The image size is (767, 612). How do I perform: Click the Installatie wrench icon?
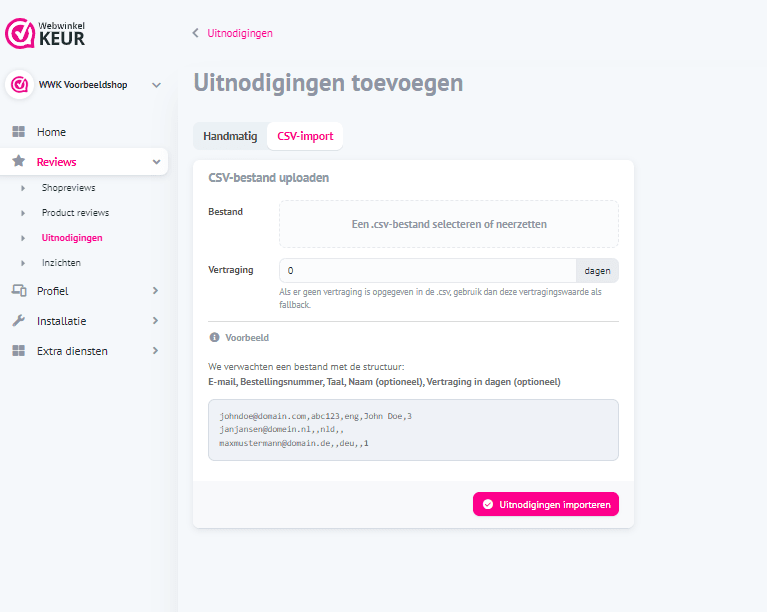point(18,321)
